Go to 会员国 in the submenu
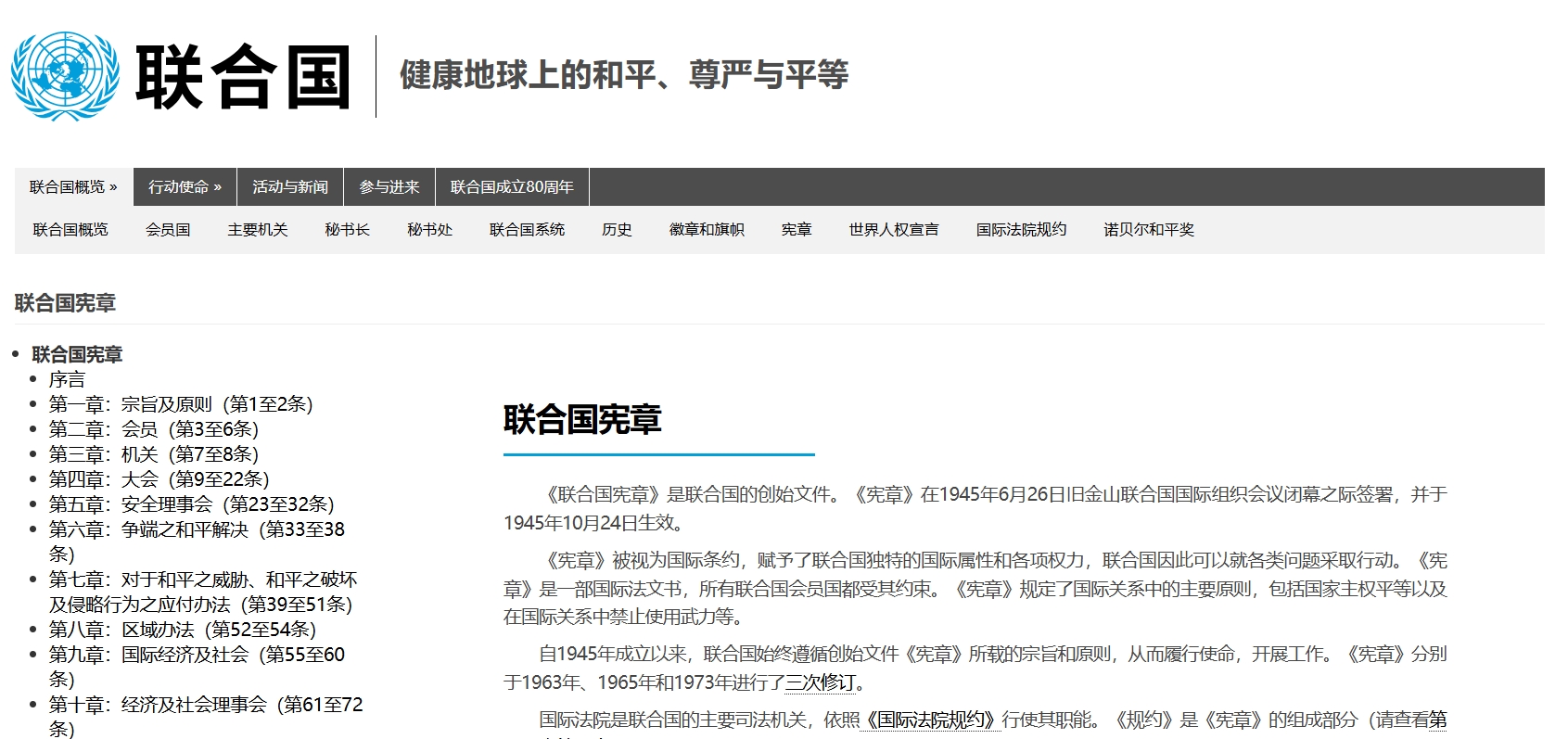 (x=168, y=230)
